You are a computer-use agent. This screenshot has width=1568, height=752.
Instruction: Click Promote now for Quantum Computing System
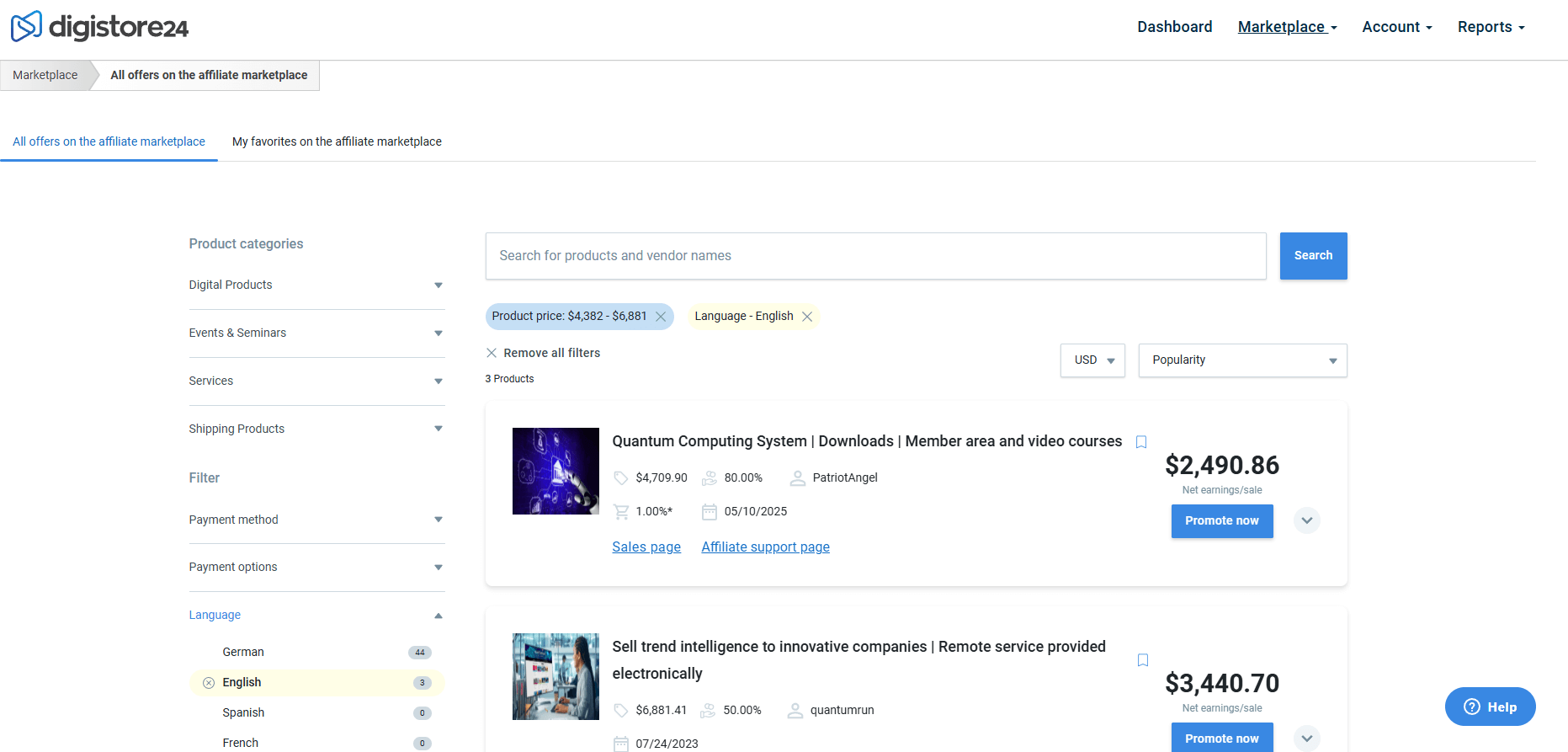point(1221,520)
